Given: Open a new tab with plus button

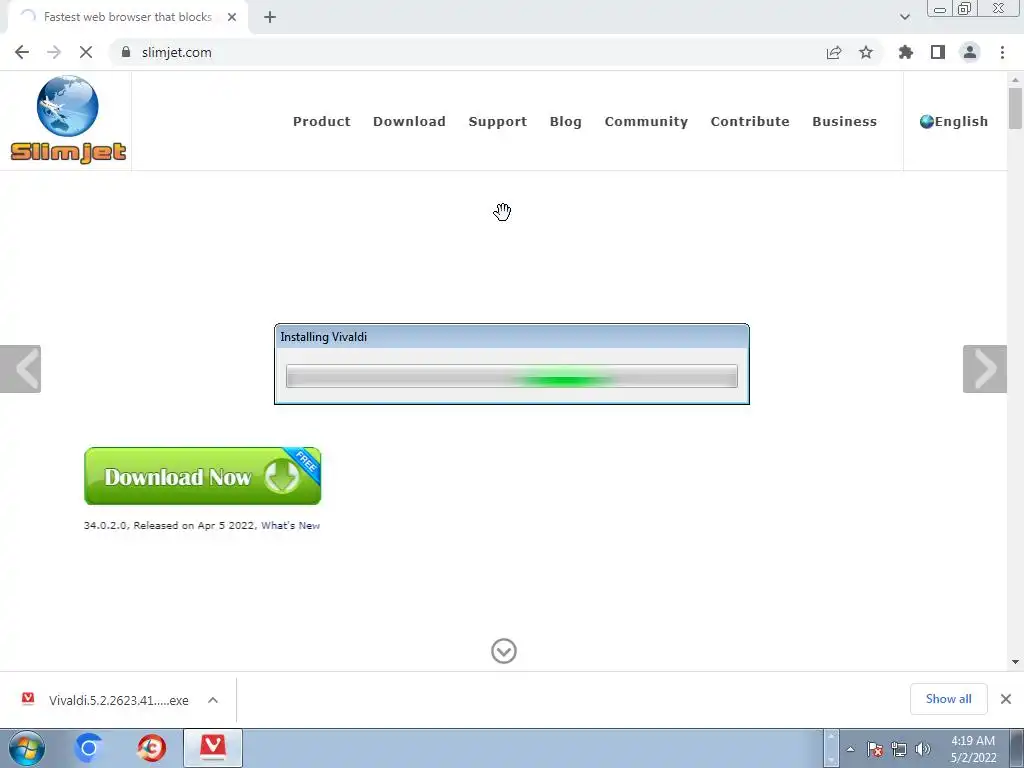Looking at the screenshot, I should coord(270,17).
